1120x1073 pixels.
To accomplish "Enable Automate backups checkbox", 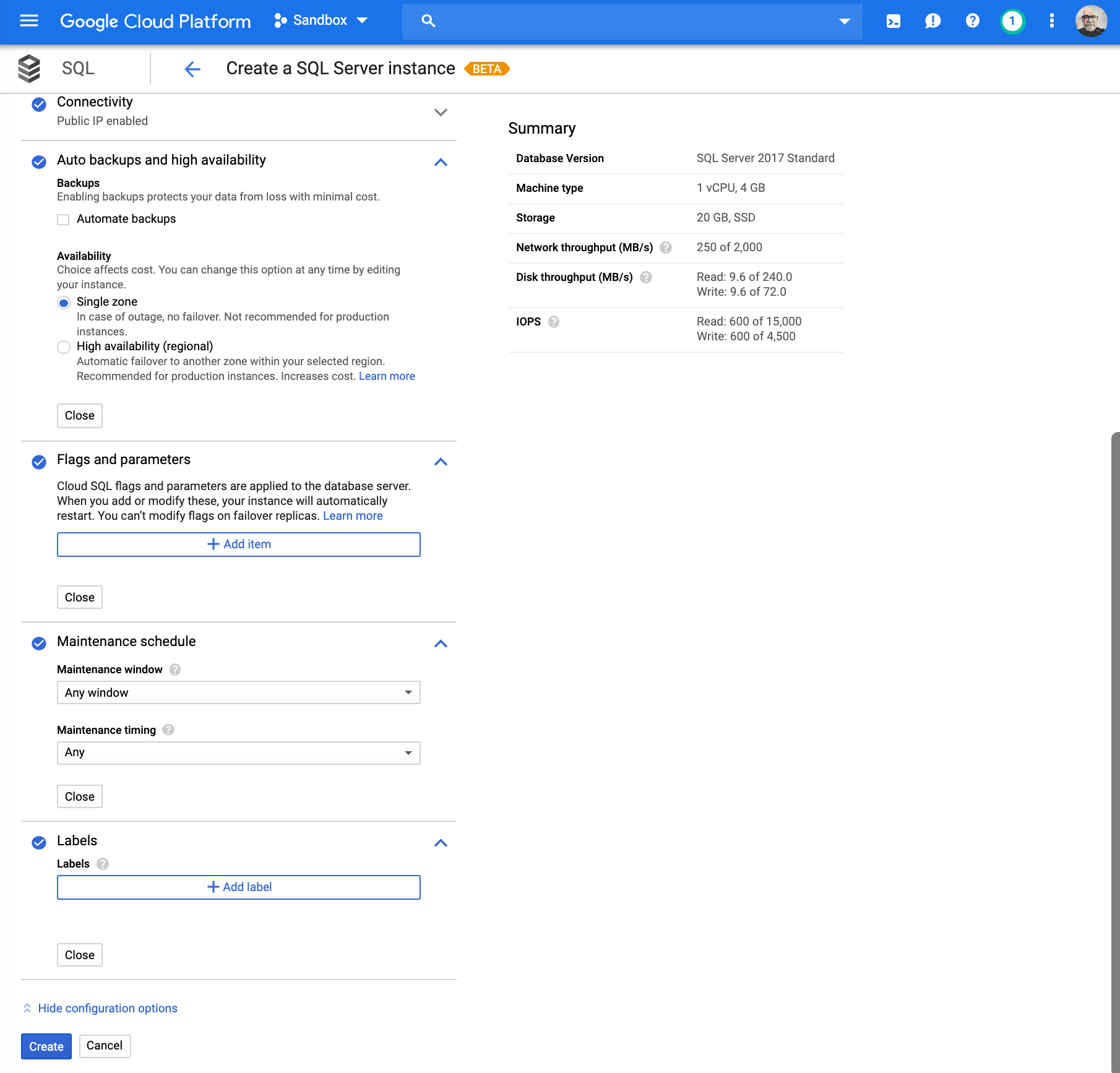I will (63, 220).
